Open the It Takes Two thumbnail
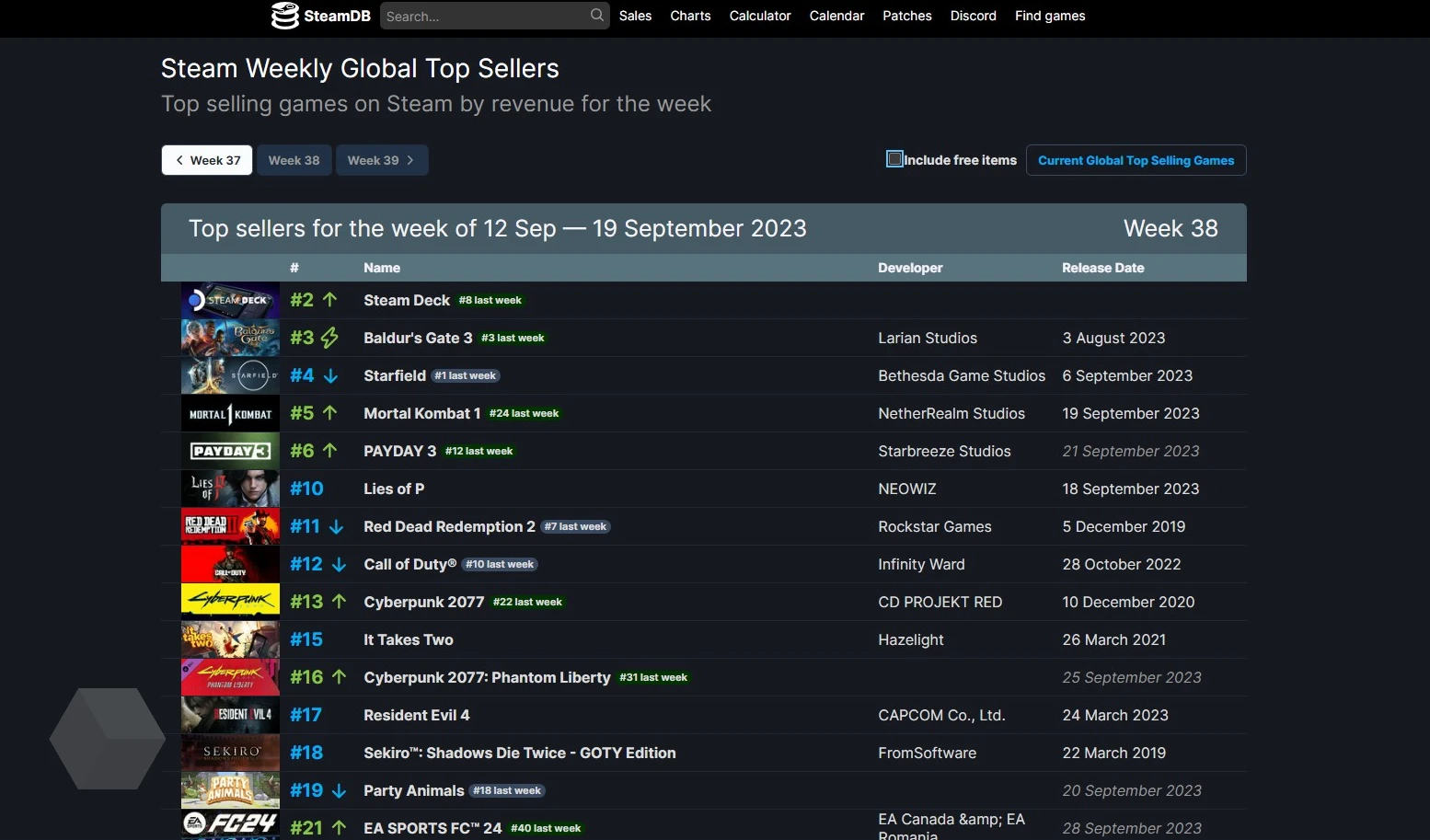 (x=230, y=639)
